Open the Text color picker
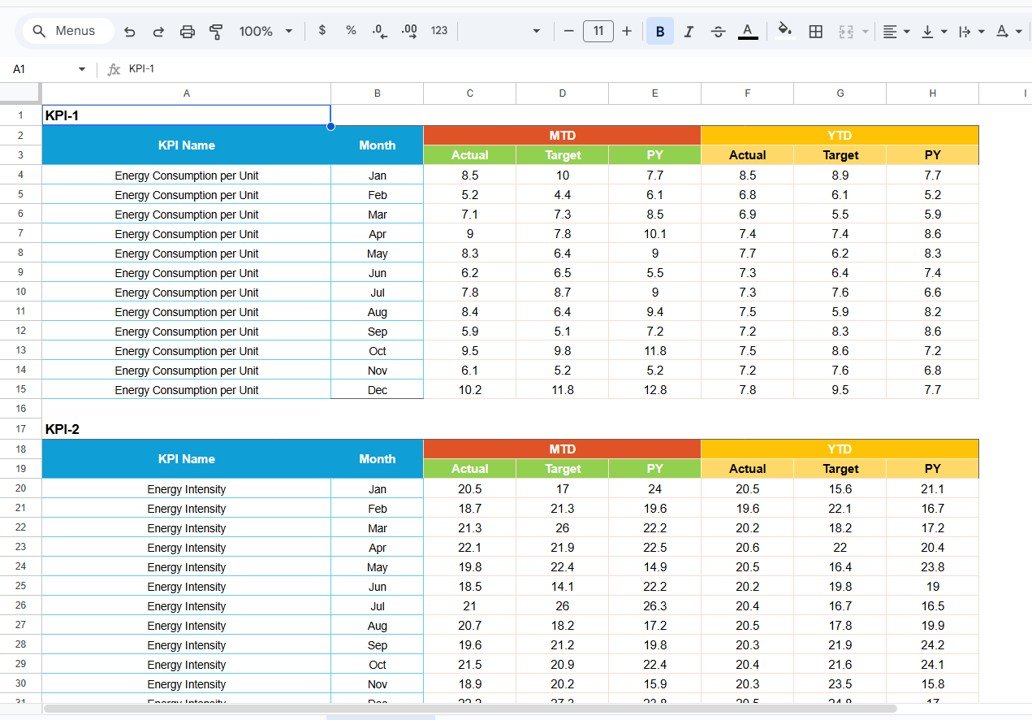Image resolution: width=1032 pixels, height=720 pixels. (x=748, y=31)
